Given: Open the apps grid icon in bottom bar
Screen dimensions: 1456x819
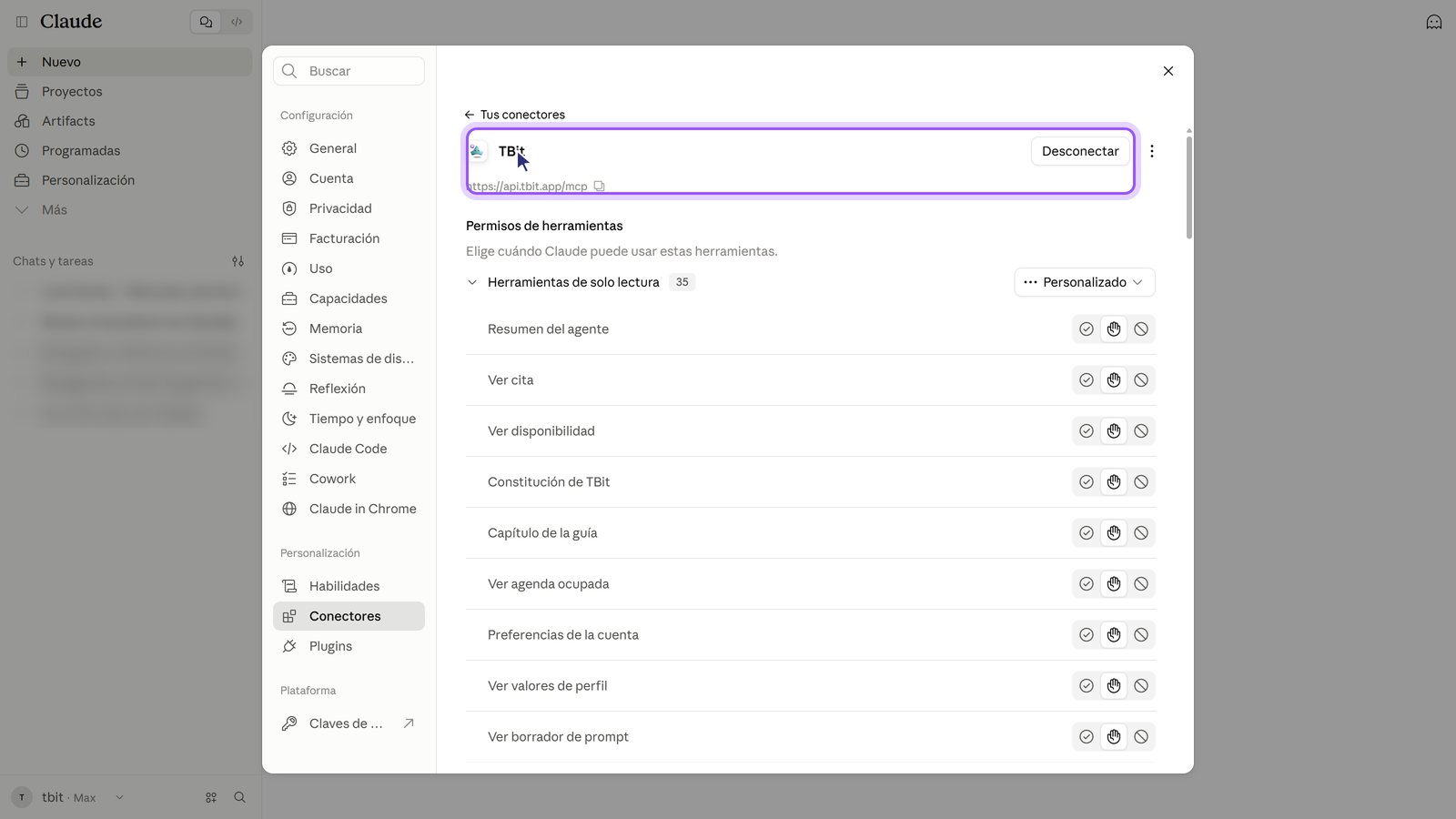Looking at the screenshot, I should click(211, 797).
